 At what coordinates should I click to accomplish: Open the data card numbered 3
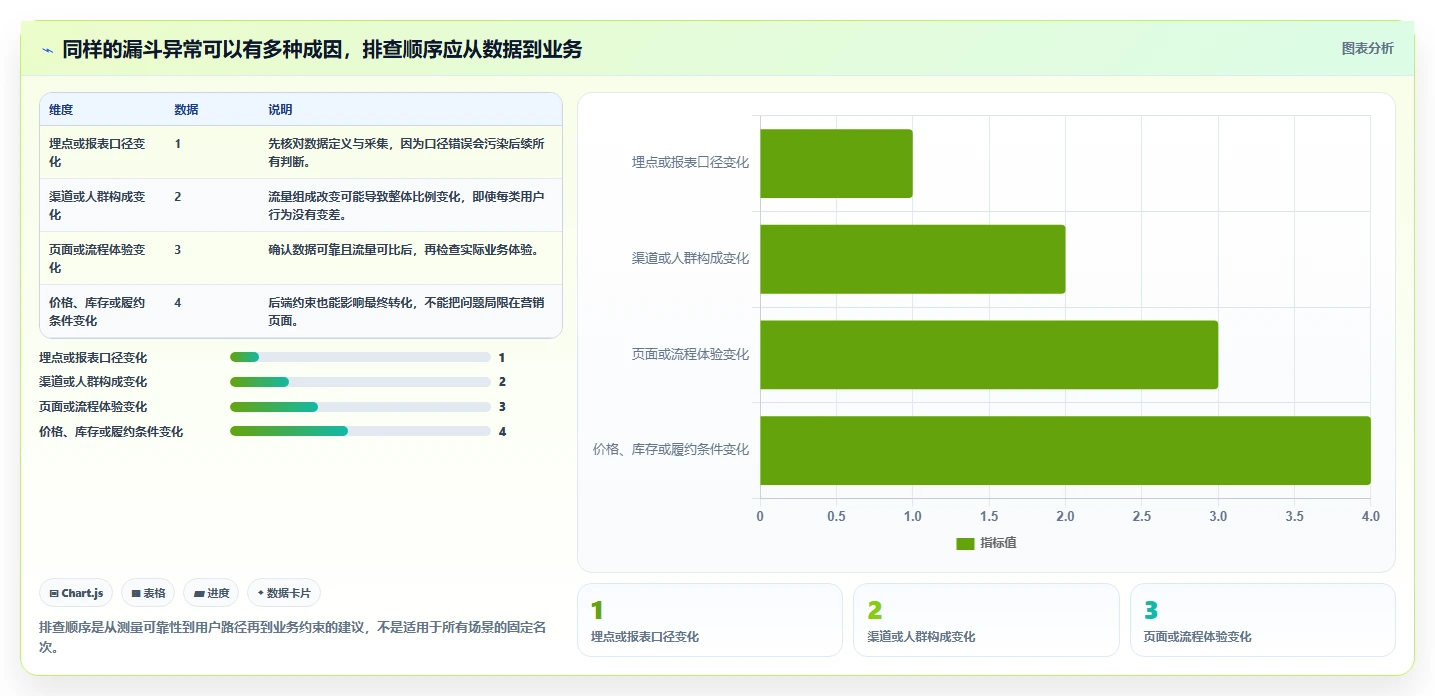[x=1263, y=620]
